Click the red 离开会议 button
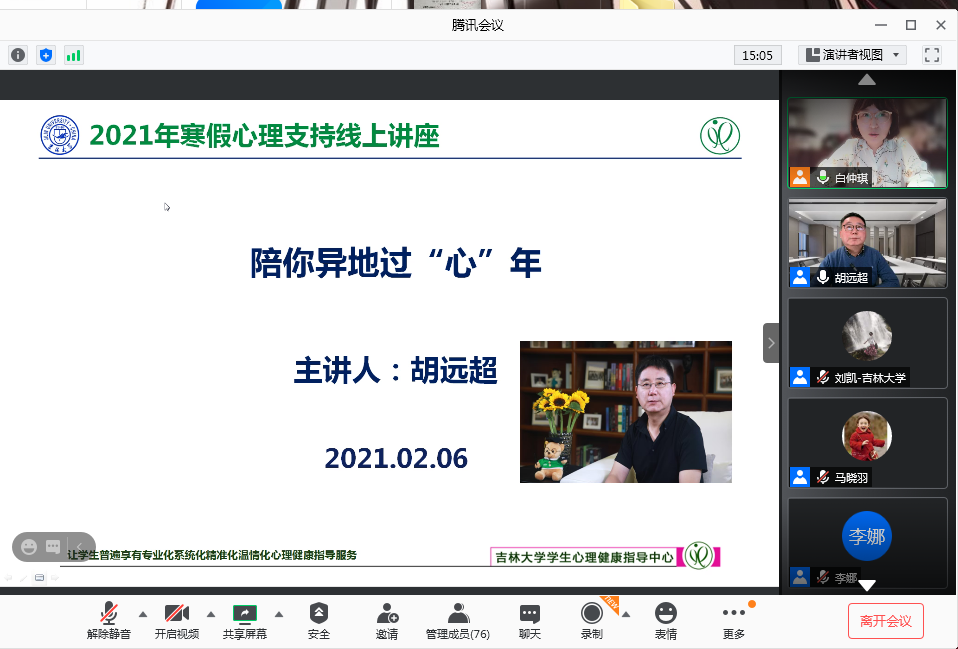This screenshot has height=649, width=958. pyautogui.click(x=885, y=621)
